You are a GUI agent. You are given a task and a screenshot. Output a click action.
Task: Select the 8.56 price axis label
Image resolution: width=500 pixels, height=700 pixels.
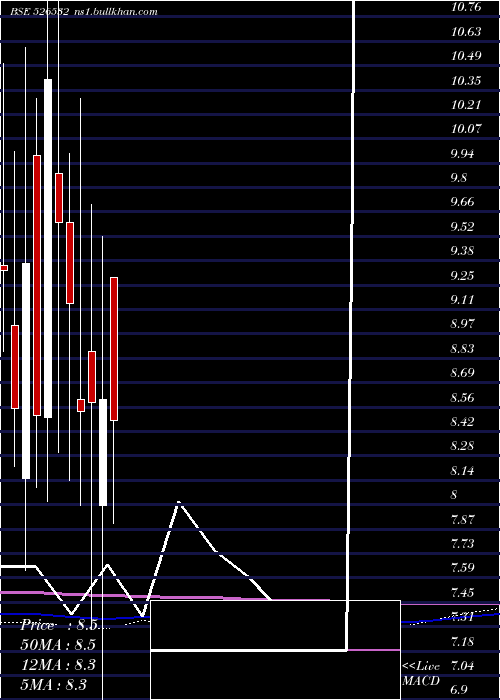click(462, 397)
